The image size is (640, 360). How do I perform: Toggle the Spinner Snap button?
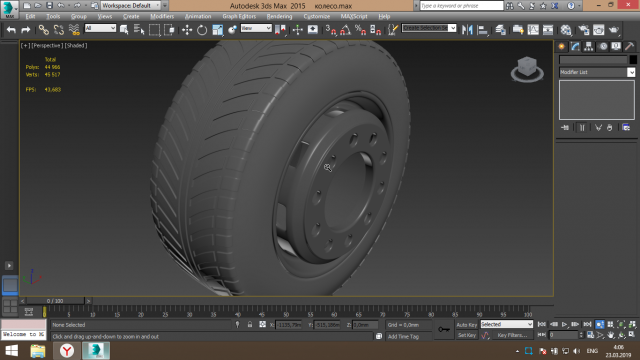pos(375,30)
